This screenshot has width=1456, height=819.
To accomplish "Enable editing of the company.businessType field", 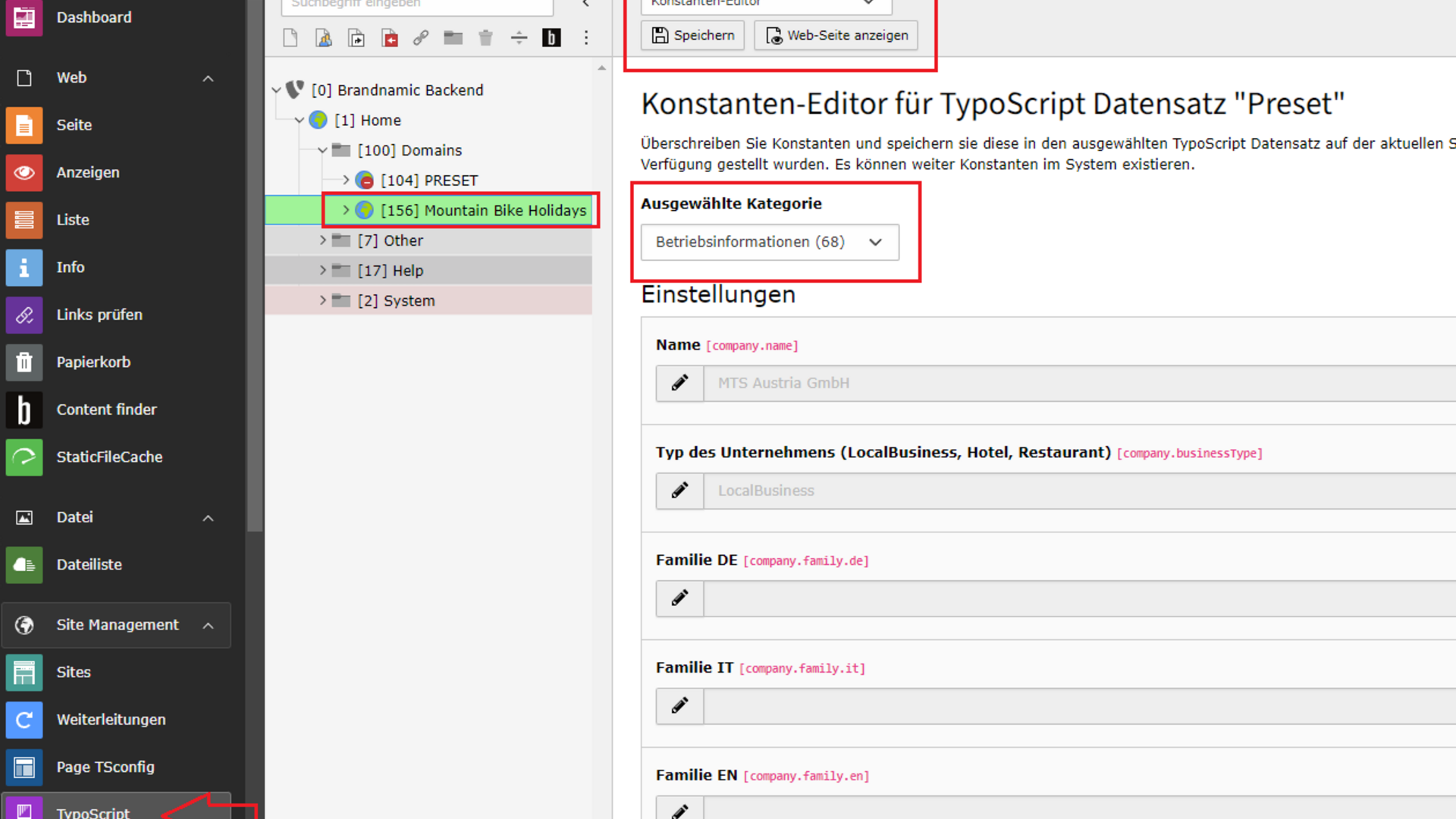I will (679, 491).
